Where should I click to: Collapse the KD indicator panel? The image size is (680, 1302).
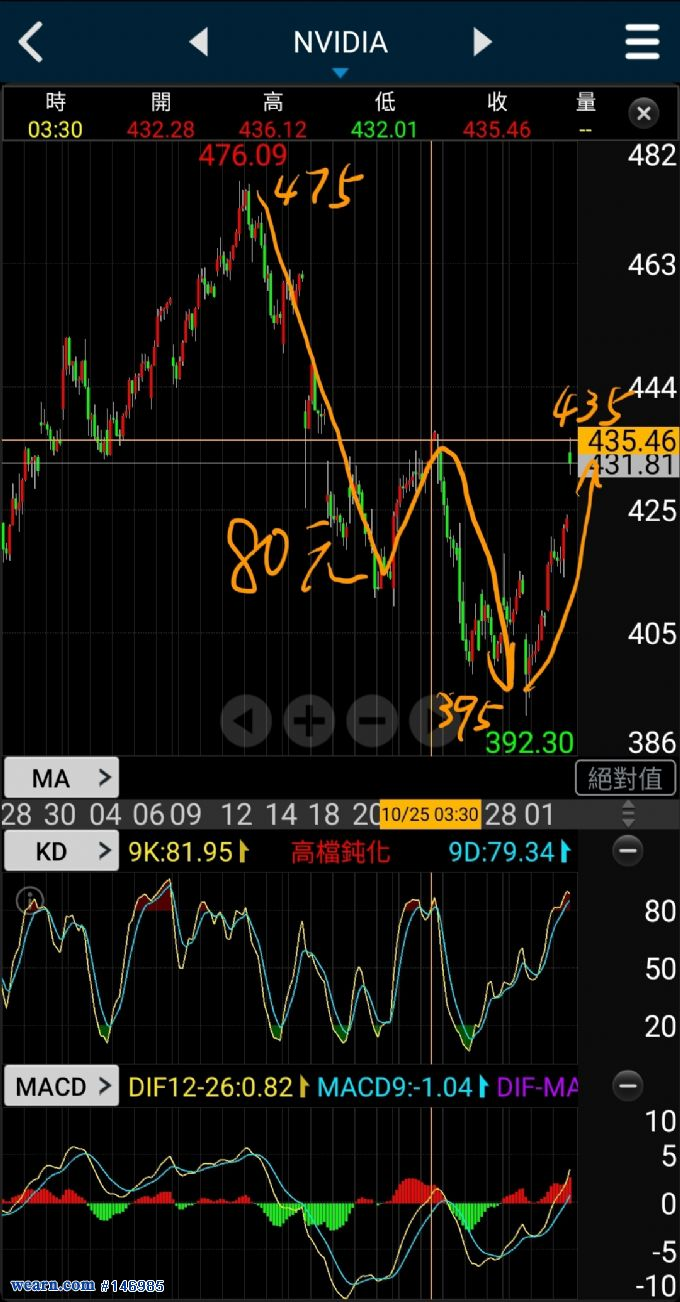click(628, 852)
